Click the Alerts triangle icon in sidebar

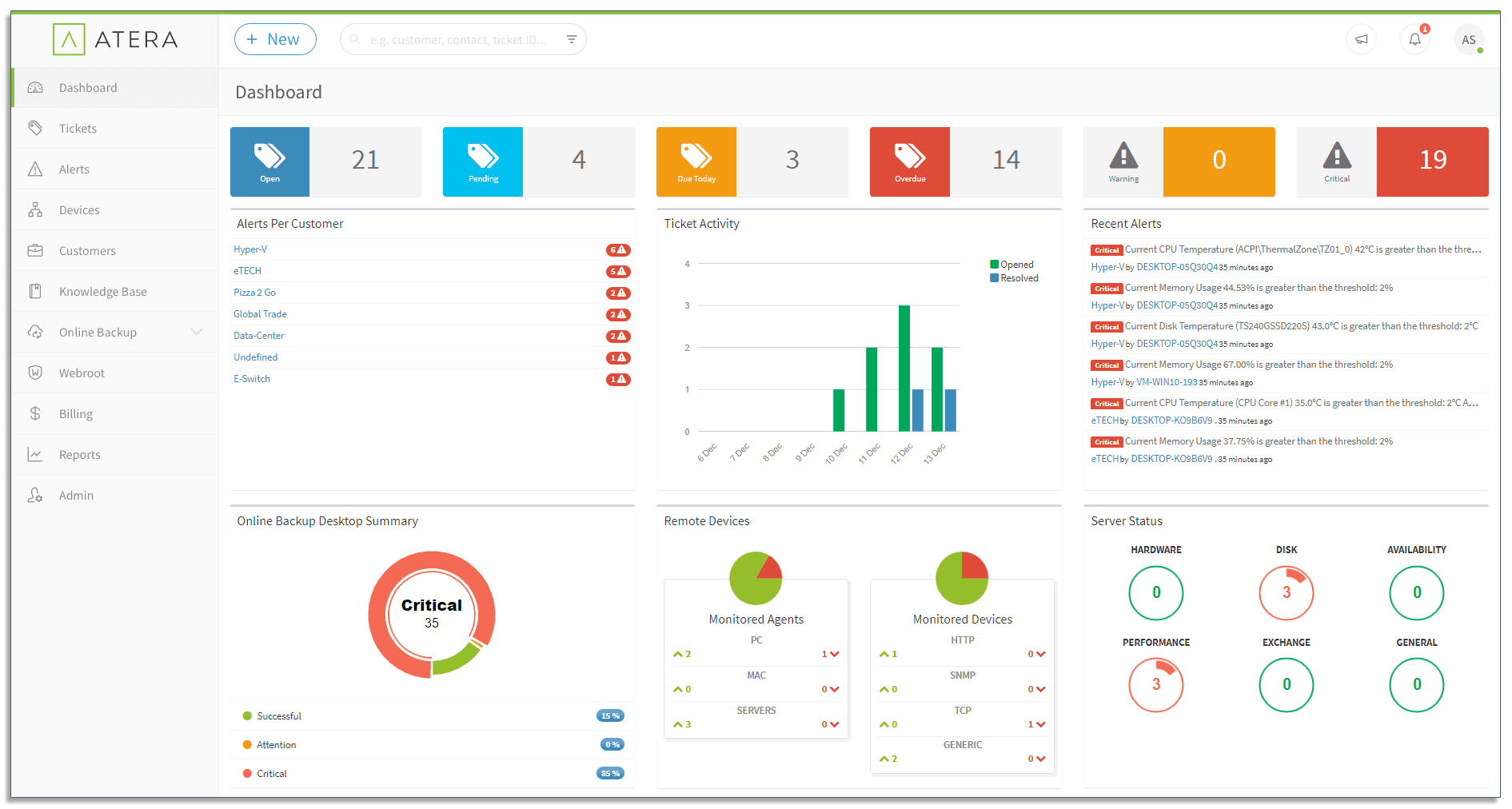35,169
